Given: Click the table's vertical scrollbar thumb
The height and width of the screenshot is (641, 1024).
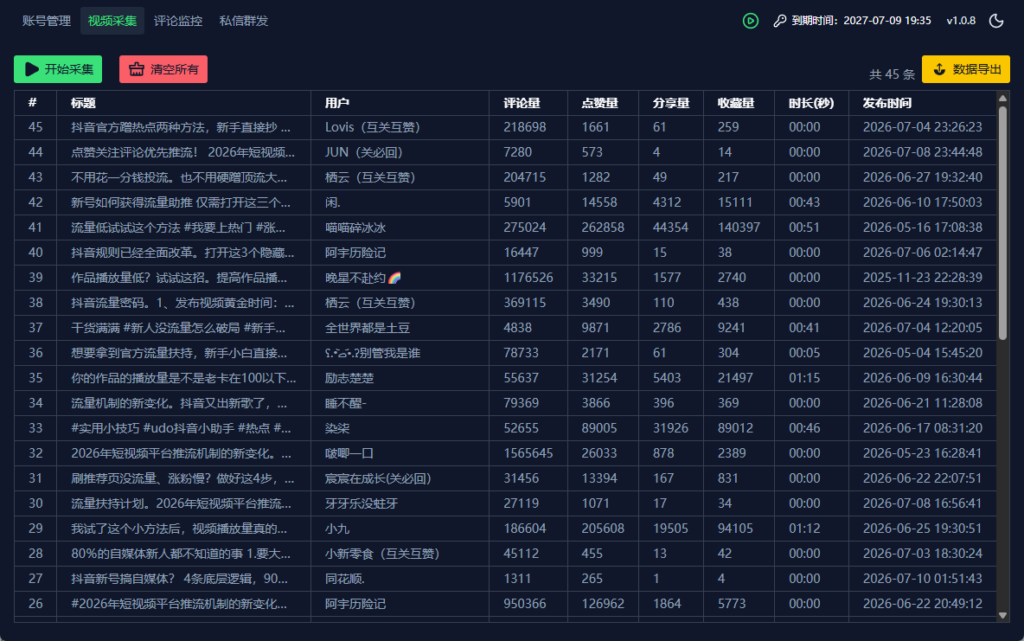Looking at the screenshot, I should pyautogui.click(x=1002, y=223).
